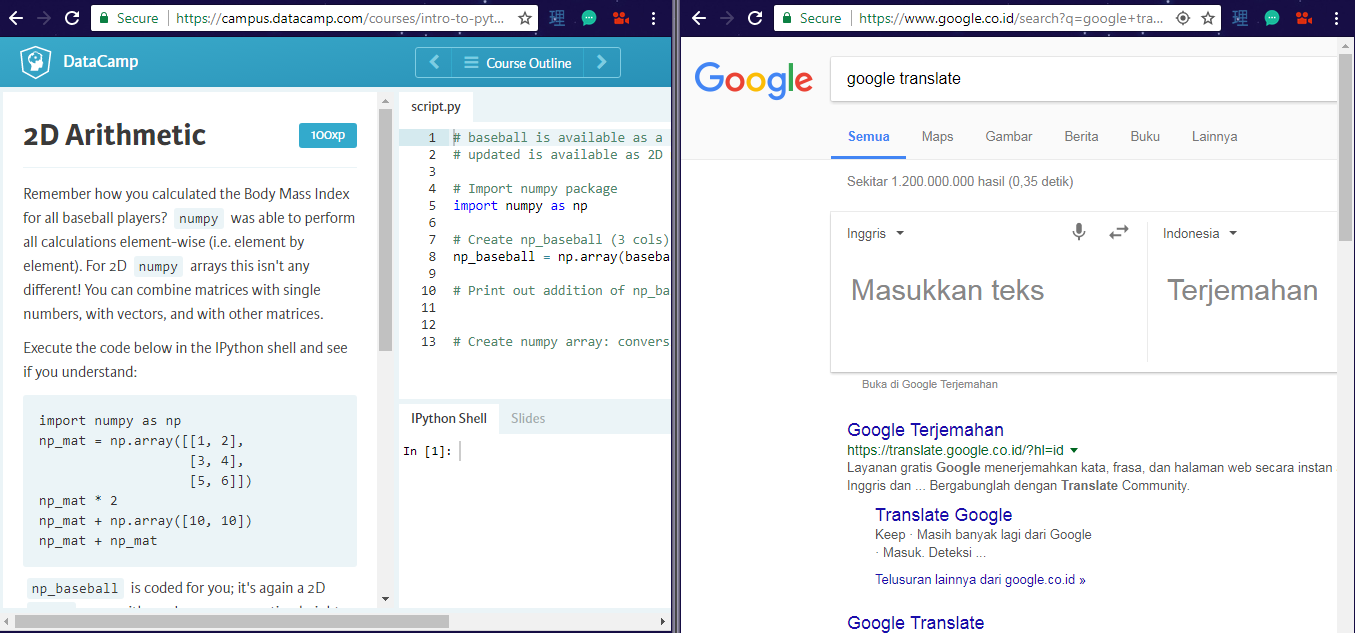The image size is (1355, 633).
Task: Open the Inggris source language dropdown
Action: point(875,233)
